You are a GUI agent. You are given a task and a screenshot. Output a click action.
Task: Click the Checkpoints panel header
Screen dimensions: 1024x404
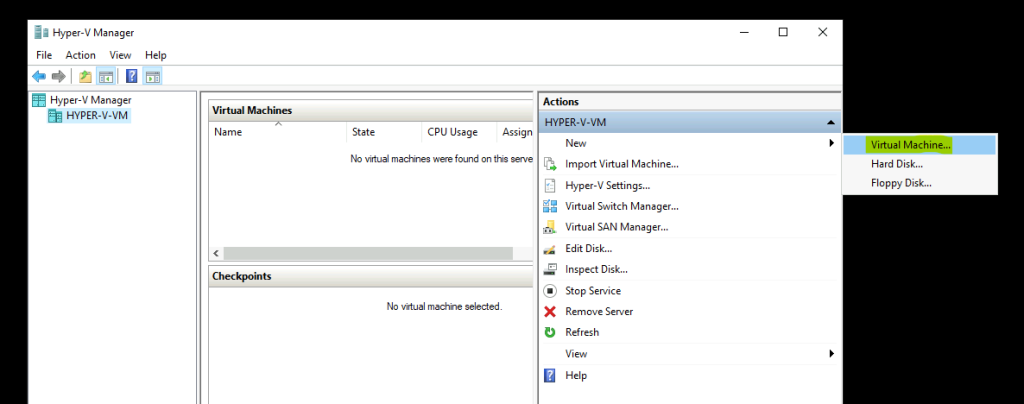pyautogui.click(x=371, y=276)
